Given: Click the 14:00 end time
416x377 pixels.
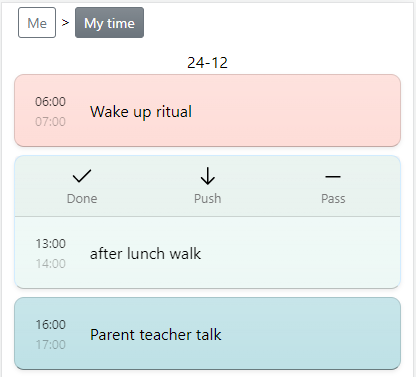Looking at the screenshot, I should click(51, 264).
